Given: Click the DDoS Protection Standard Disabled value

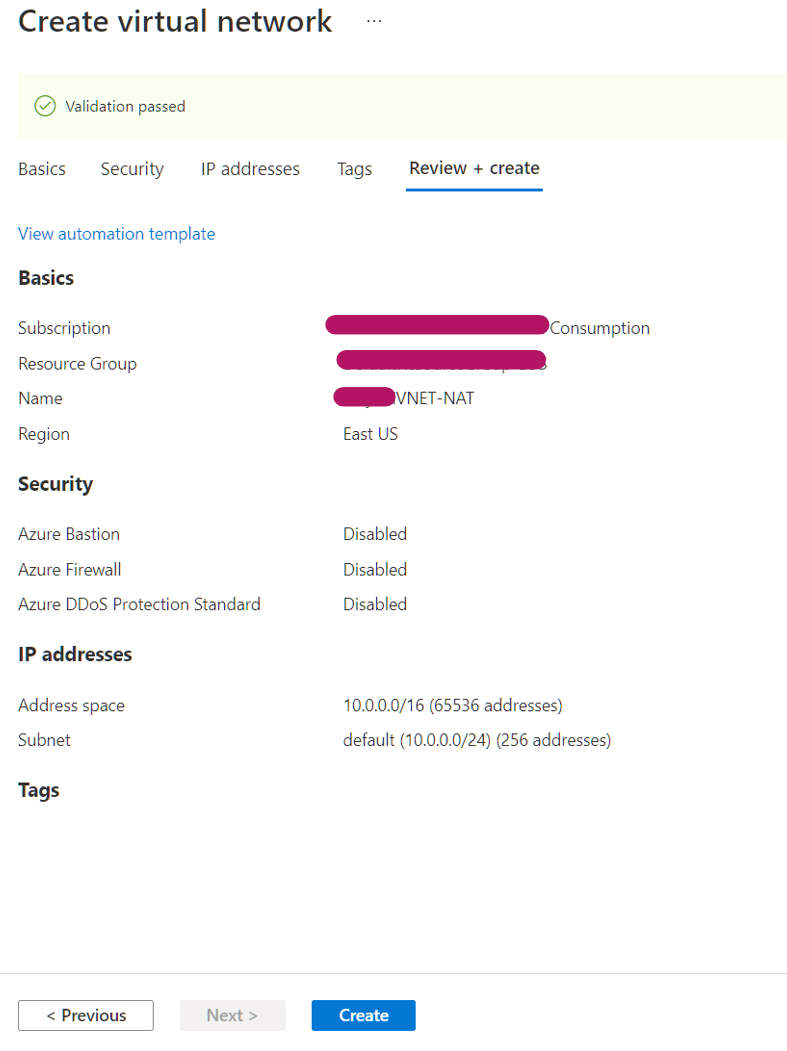Looking at the screenshot, I should (x=375, y=605).
